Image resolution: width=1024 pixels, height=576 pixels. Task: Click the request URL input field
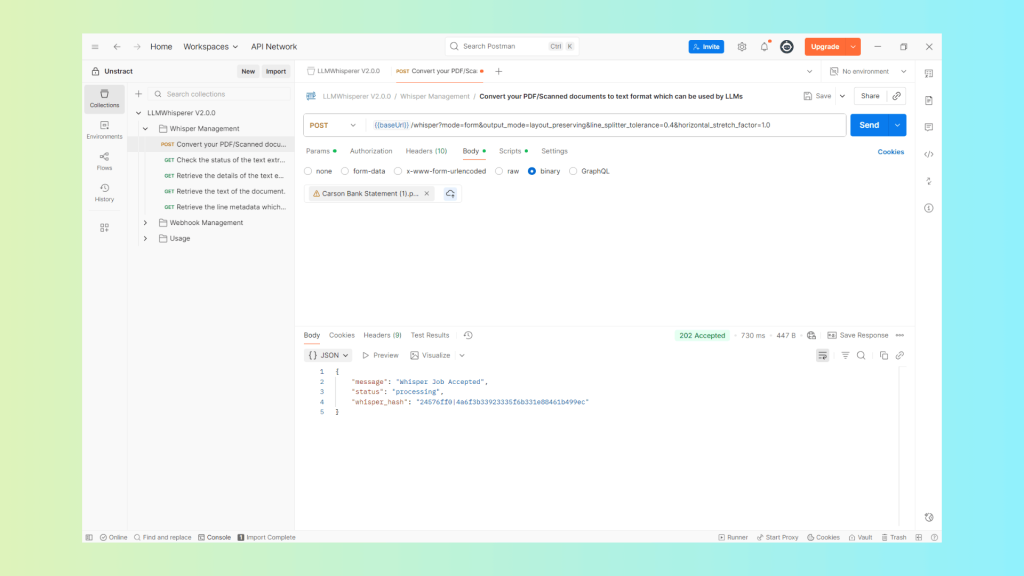click(x=600, y=125)
